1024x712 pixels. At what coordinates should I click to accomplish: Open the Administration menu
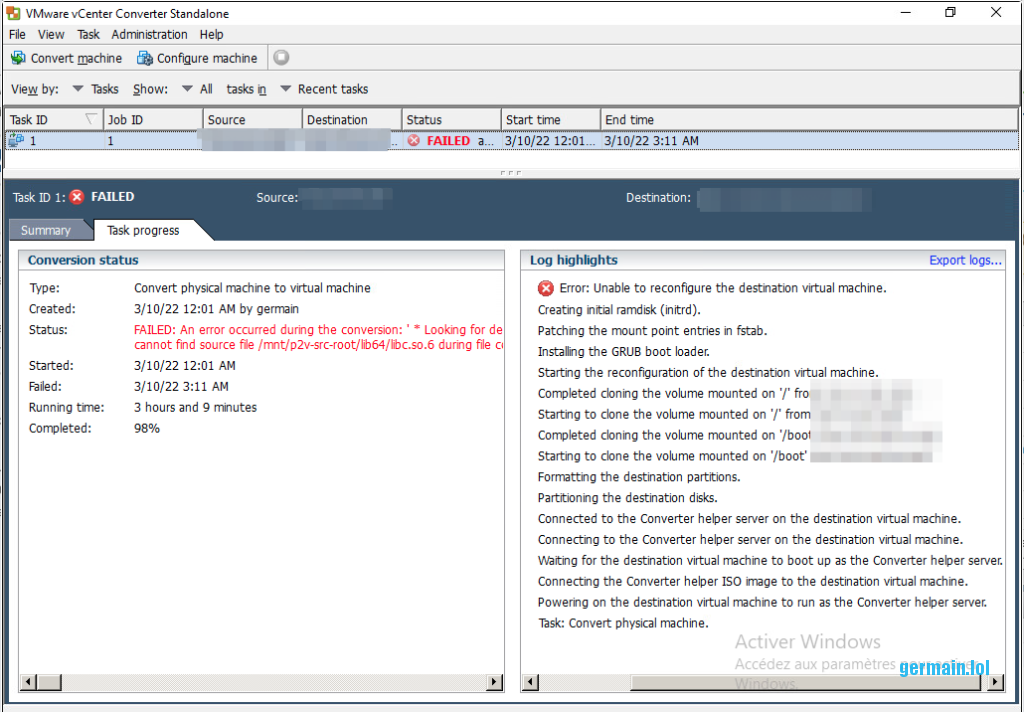click(149, 34)
